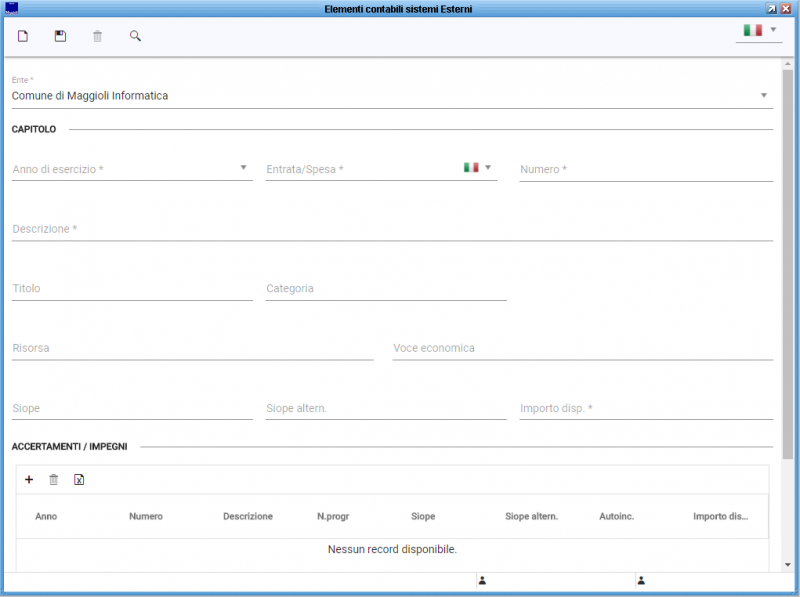Click the trash icon in top toolbar
Screen dimensions: 800x597
[97, 36]
